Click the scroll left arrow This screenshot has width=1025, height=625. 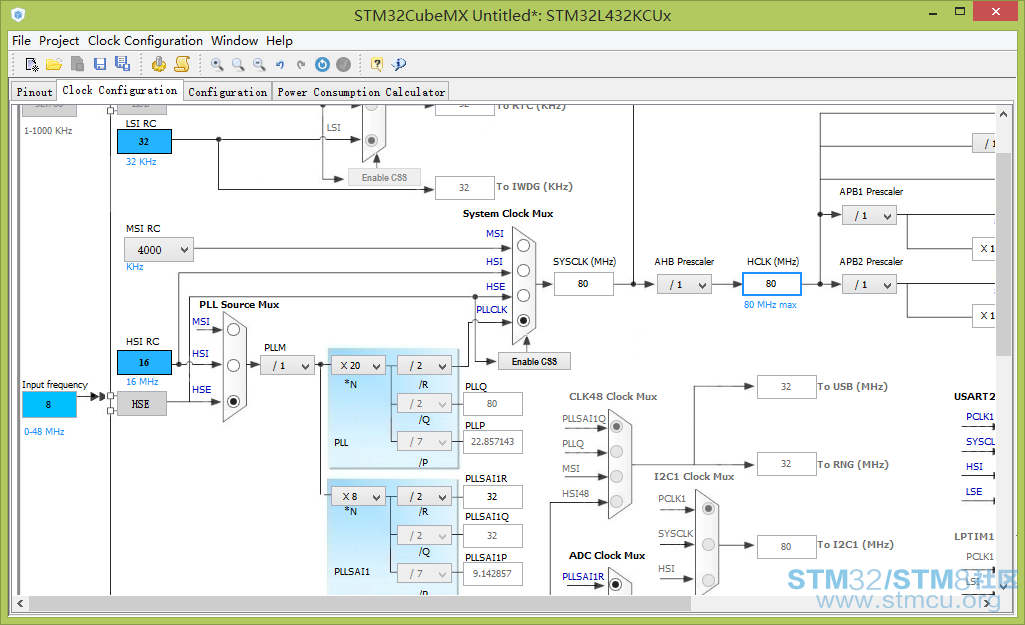pyautogui.click(x=20, y=603)
